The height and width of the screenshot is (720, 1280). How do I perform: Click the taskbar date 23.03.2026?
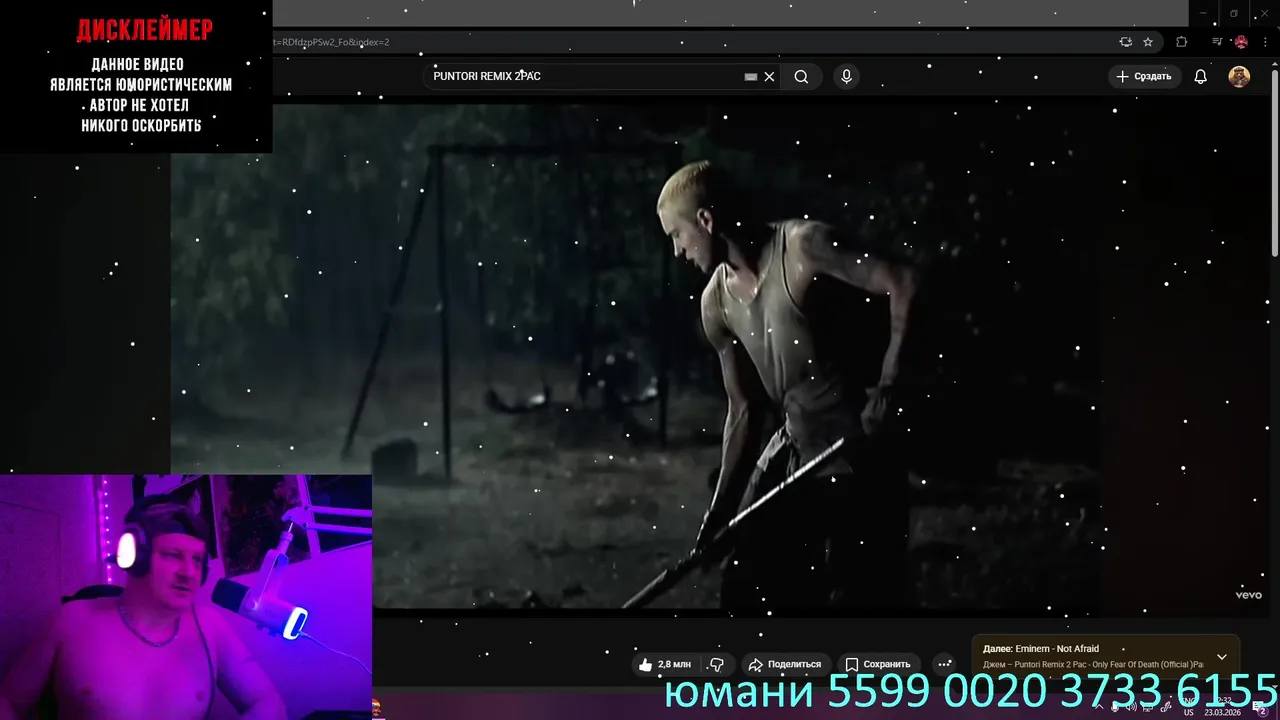[1222, 713]
